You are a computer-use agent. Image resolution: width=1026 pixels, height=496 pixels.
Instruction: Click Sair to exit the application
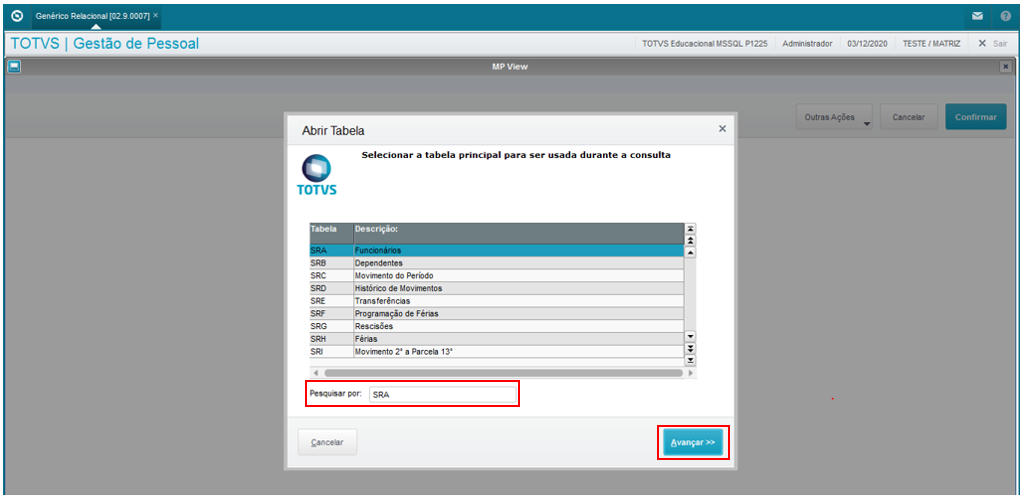993,43
